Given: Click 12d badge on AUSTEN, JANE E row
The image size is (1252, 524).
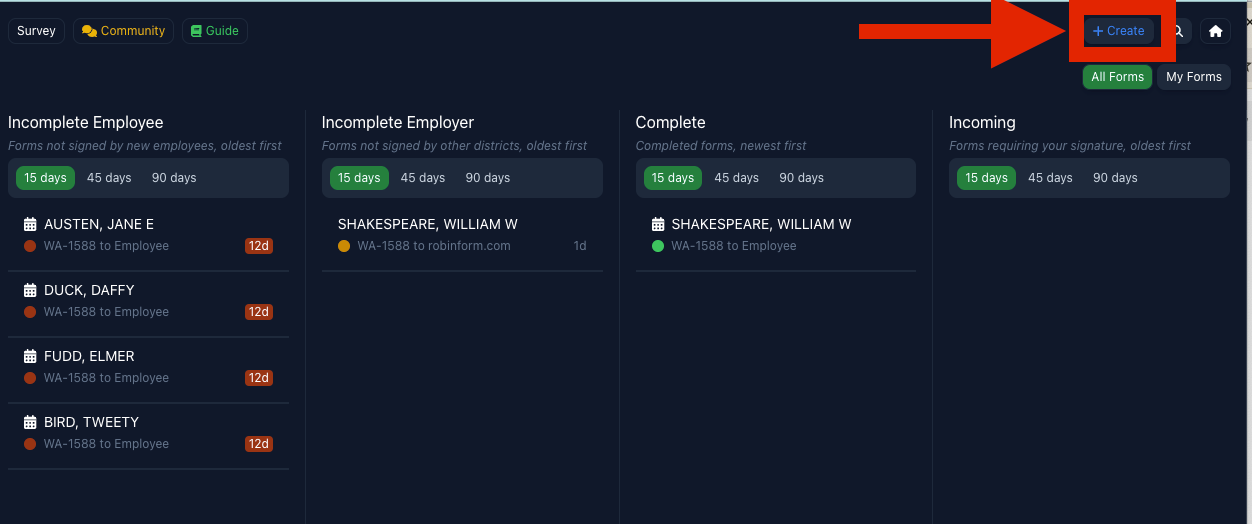Looking at the screenshot, I should click(x=259, y=246).
